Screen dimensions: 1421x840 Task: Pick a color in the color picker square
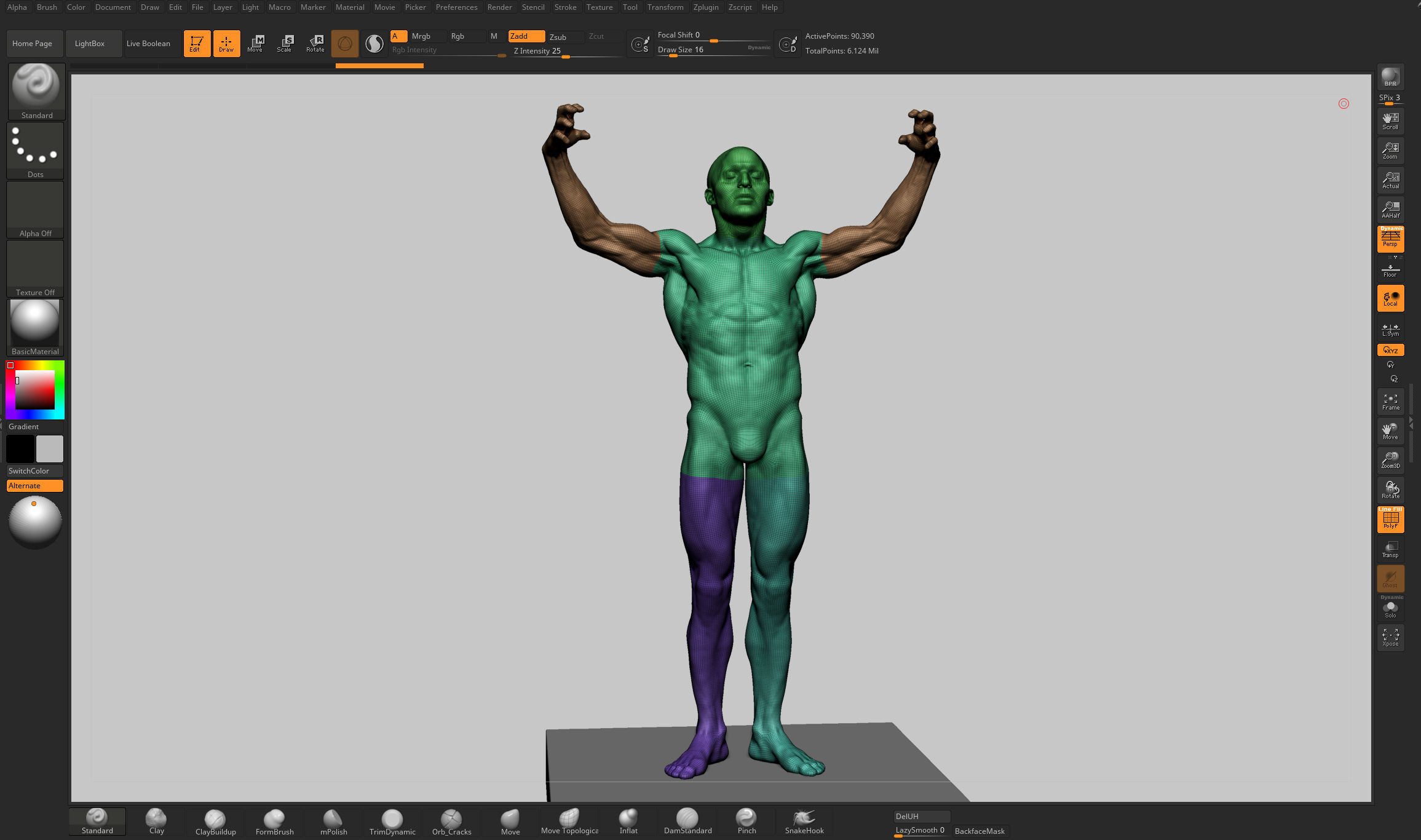point(35,390)
